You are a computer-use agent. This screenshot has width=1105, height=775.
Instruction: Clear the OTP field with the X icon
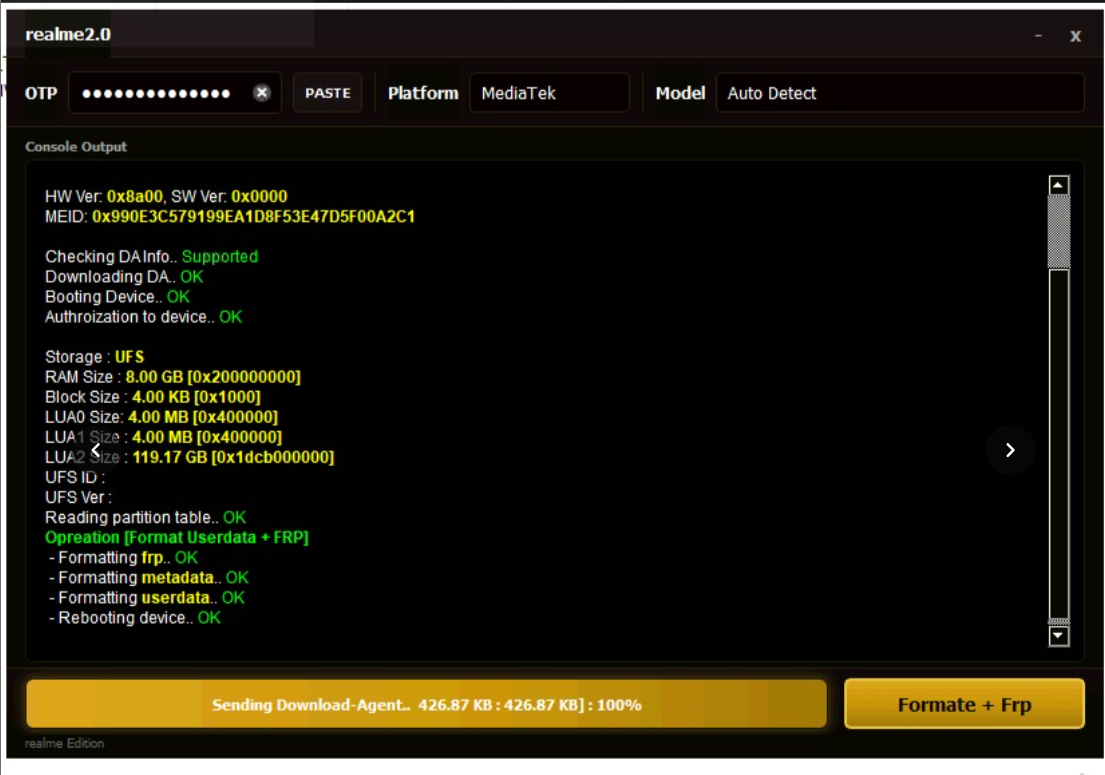pos(262,93)
